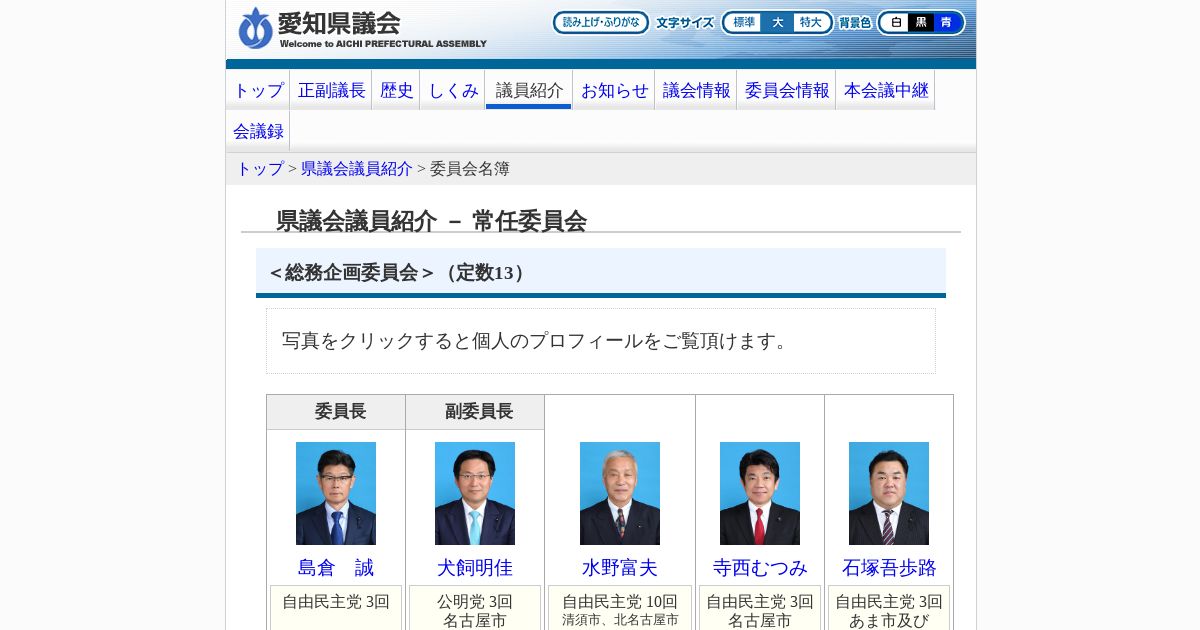Click the 県議会議員紹介 breadcrumb link

coord(356,169)
